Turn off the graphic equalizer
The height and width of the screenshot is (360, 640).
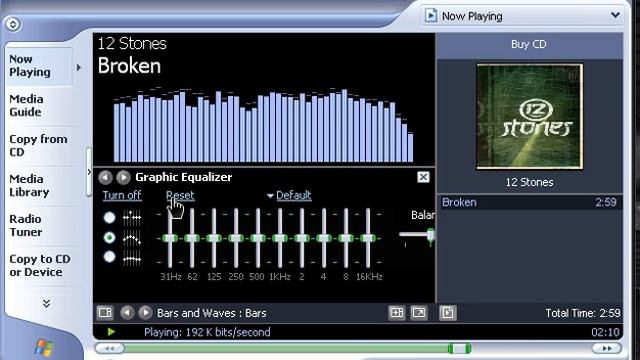(122, 196)
